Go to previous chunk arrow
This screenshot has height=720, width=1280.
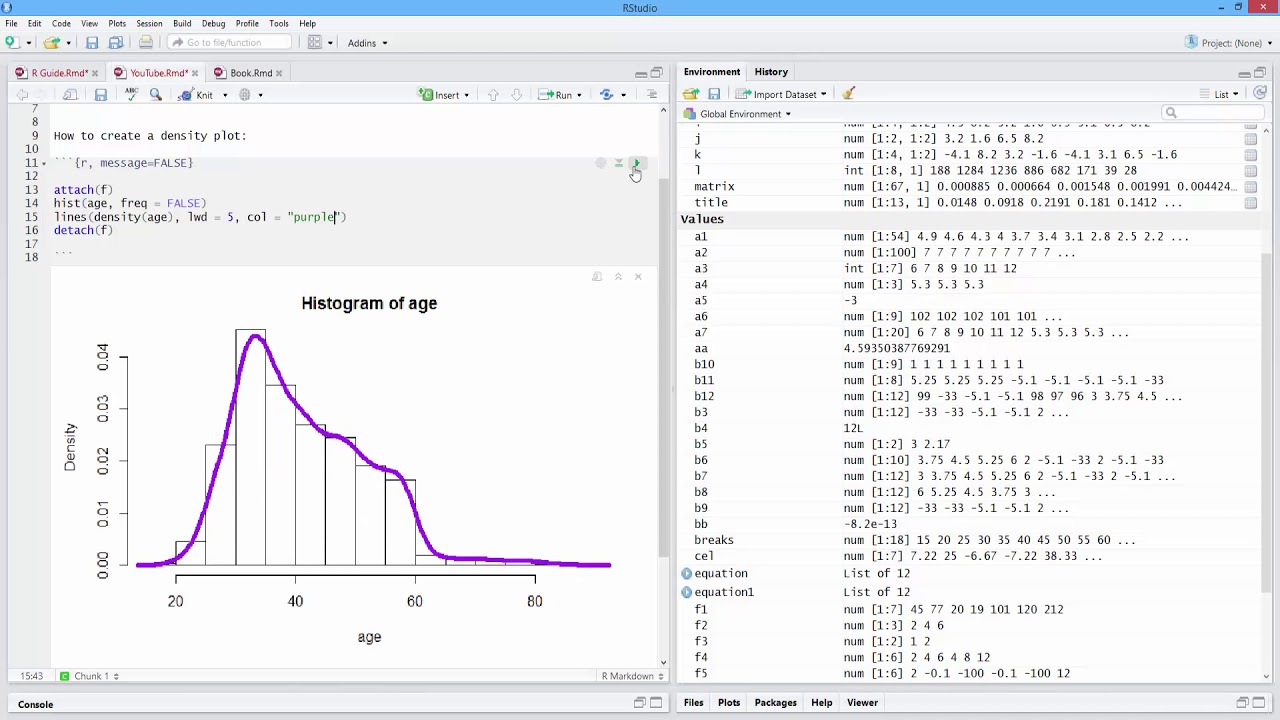click(493, 94)
